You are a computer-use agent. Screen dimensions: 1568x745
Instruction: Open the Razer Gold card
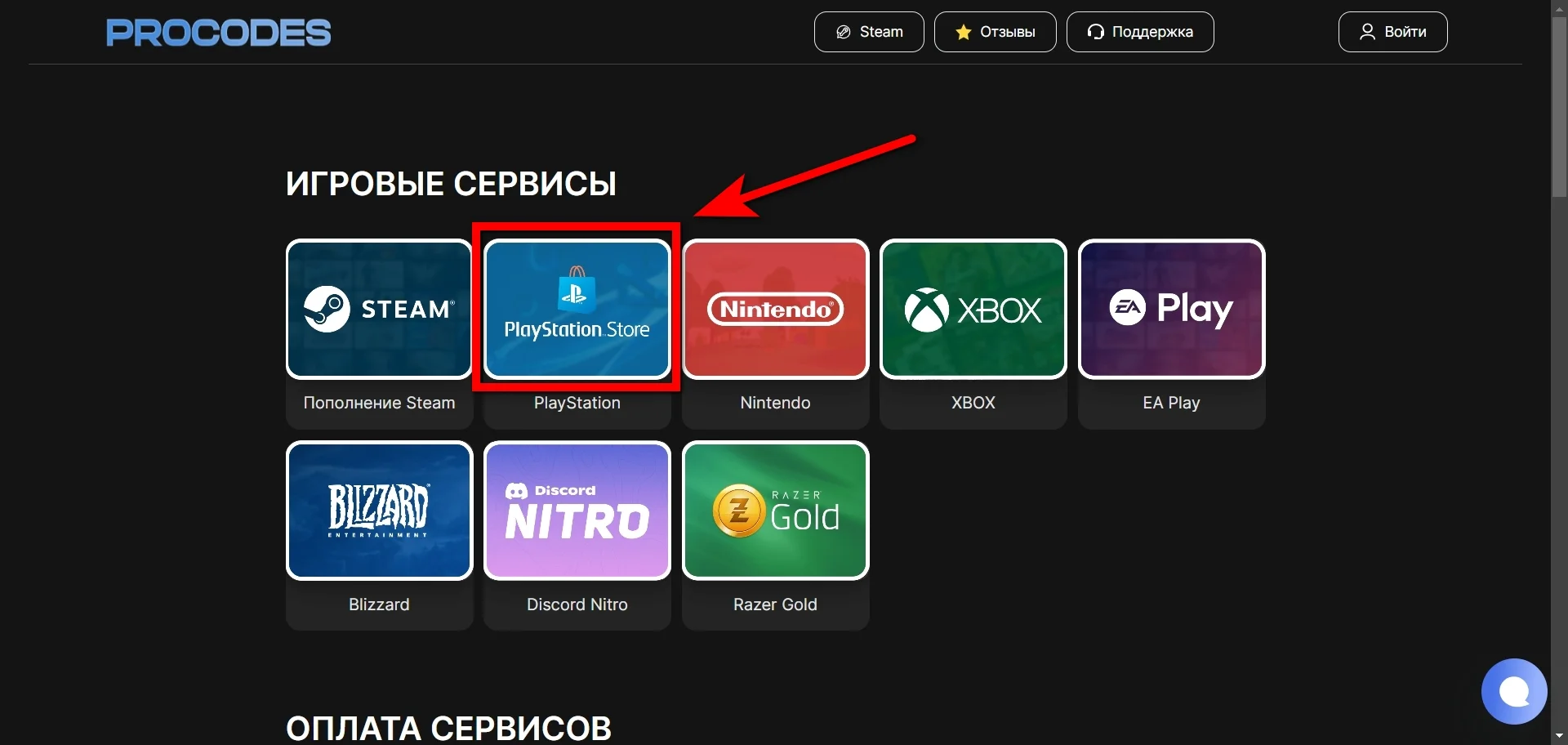pos(776,511)
